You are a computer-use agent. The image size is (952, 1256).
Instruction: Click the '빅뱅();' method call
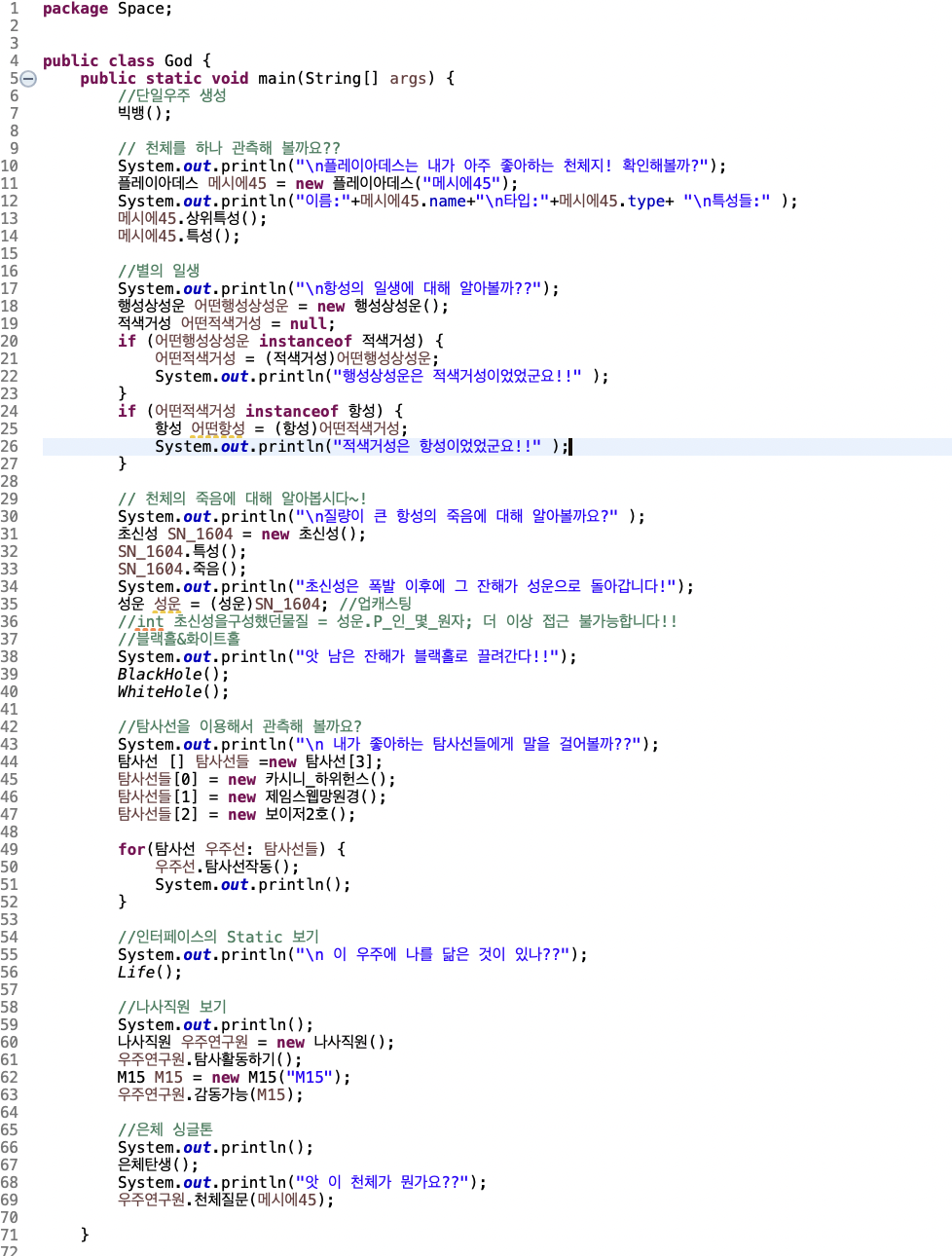pyautogui.click(x=144, y=114)
